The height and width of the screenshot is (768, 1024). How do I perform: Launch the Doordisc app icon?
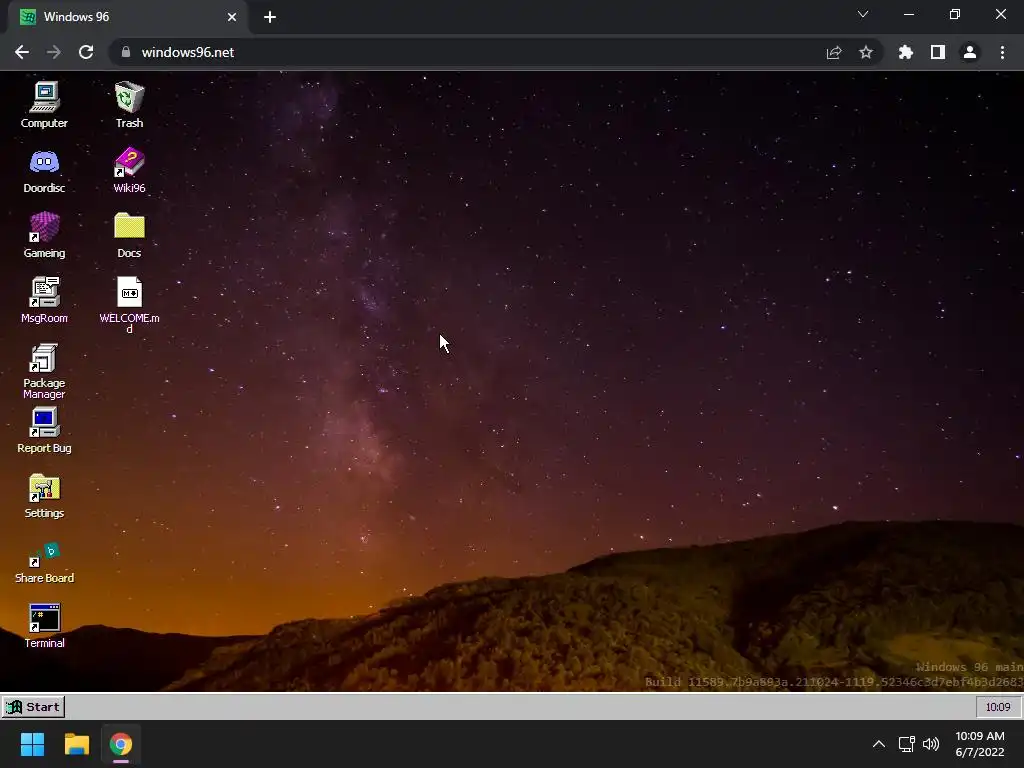pyautogui.click(x=44, y=170)
